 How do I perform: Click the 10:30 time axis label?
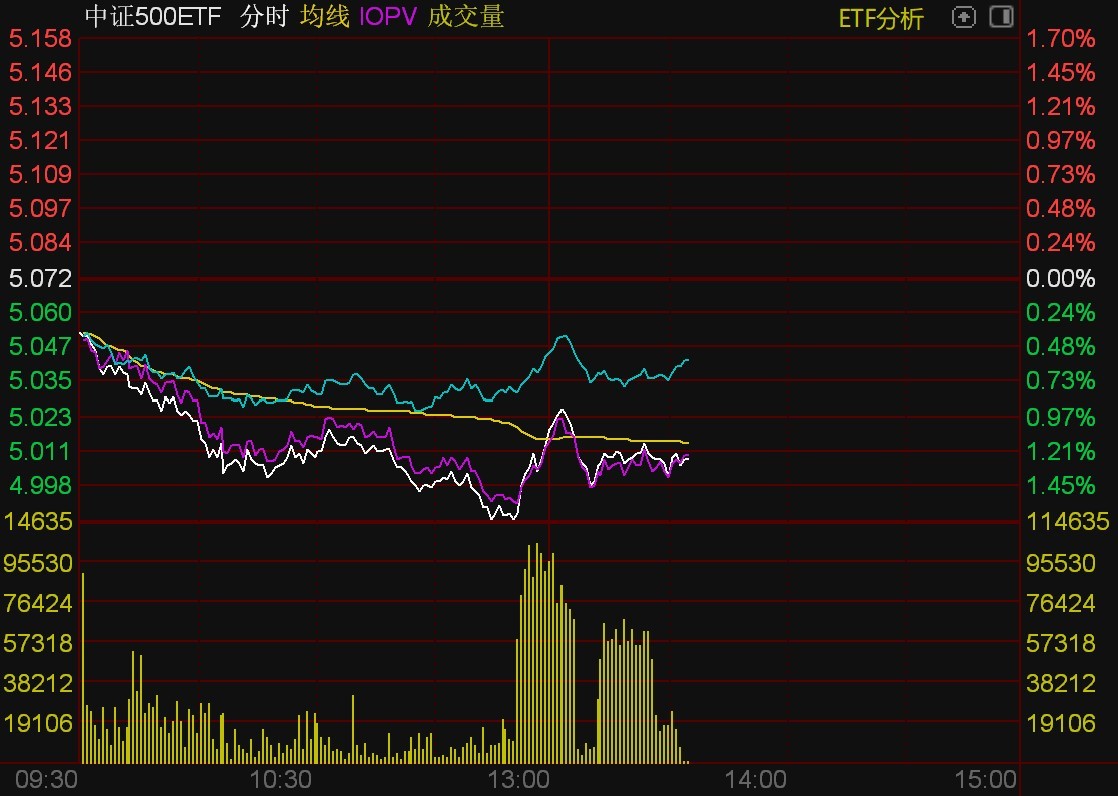coord(280,779)
